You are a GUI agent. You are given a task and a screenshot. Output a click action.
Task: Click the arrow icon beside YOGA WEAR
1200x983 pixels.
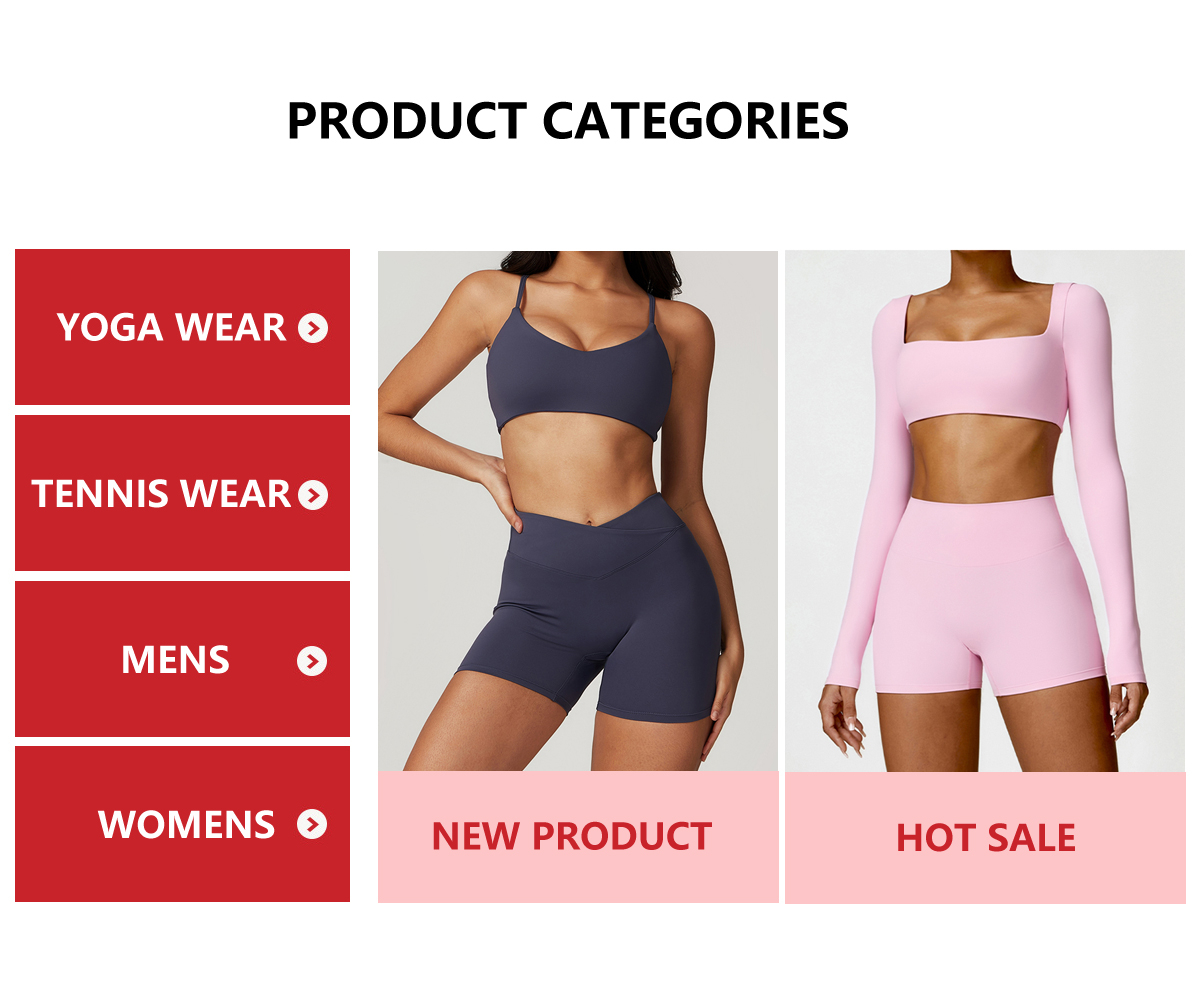coord(313,328)
